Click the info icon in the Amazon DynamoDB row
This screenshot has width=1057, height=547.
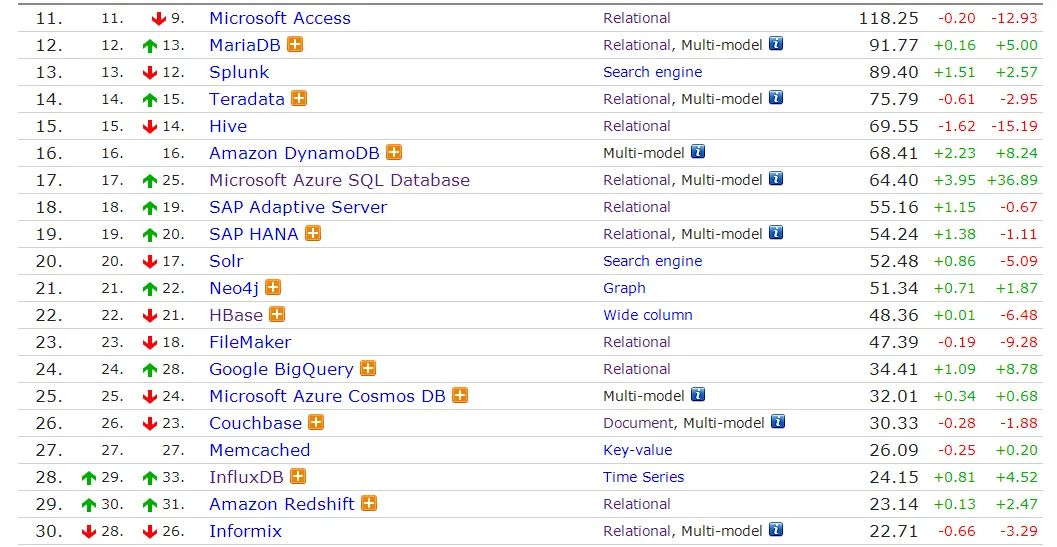(x=698, y=152)
